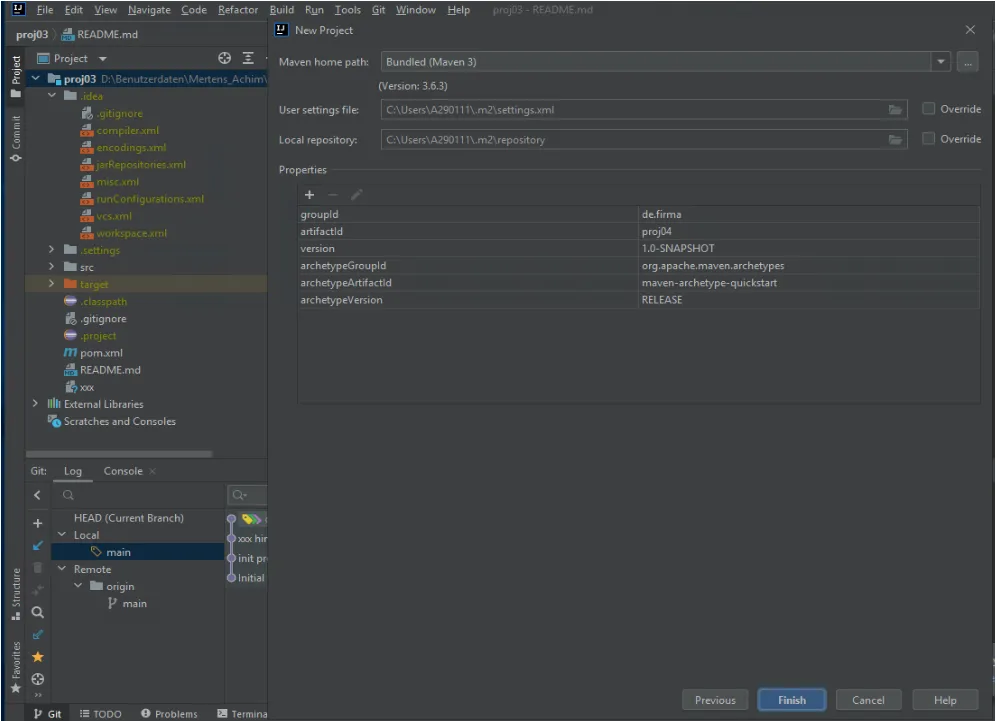996x721 pixels.
Task: Click the Finish button
Action: tap(791, 700)
